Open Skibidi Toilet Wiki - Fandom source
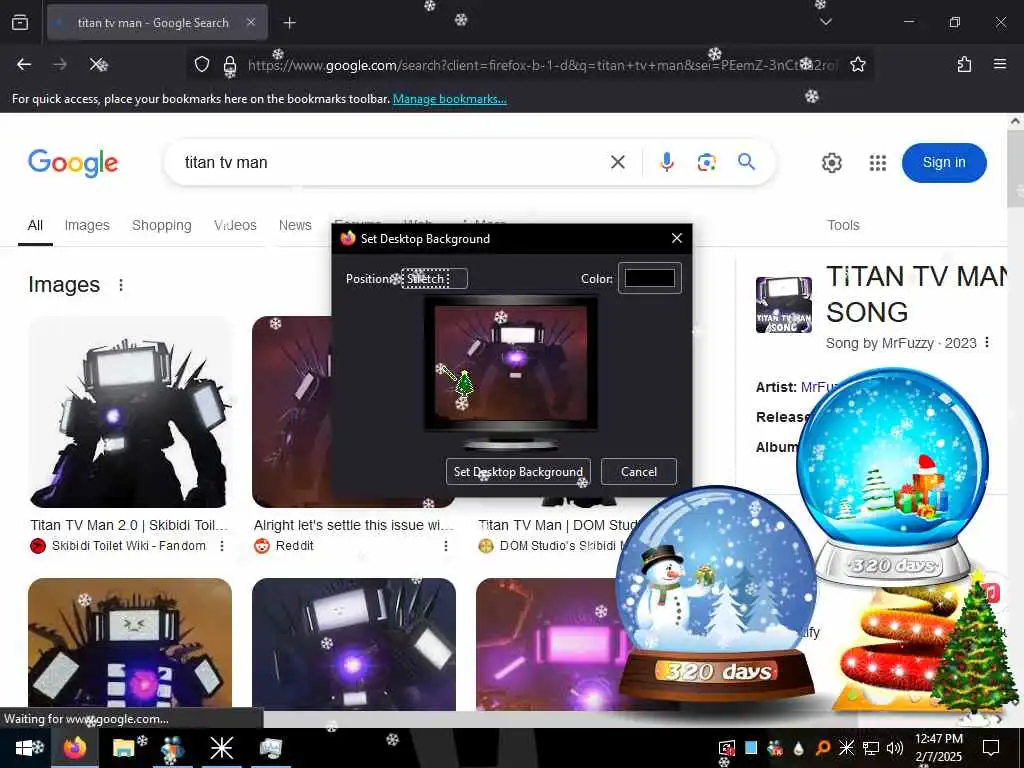Screen dimensions: 1024x768 coord(129,546)
